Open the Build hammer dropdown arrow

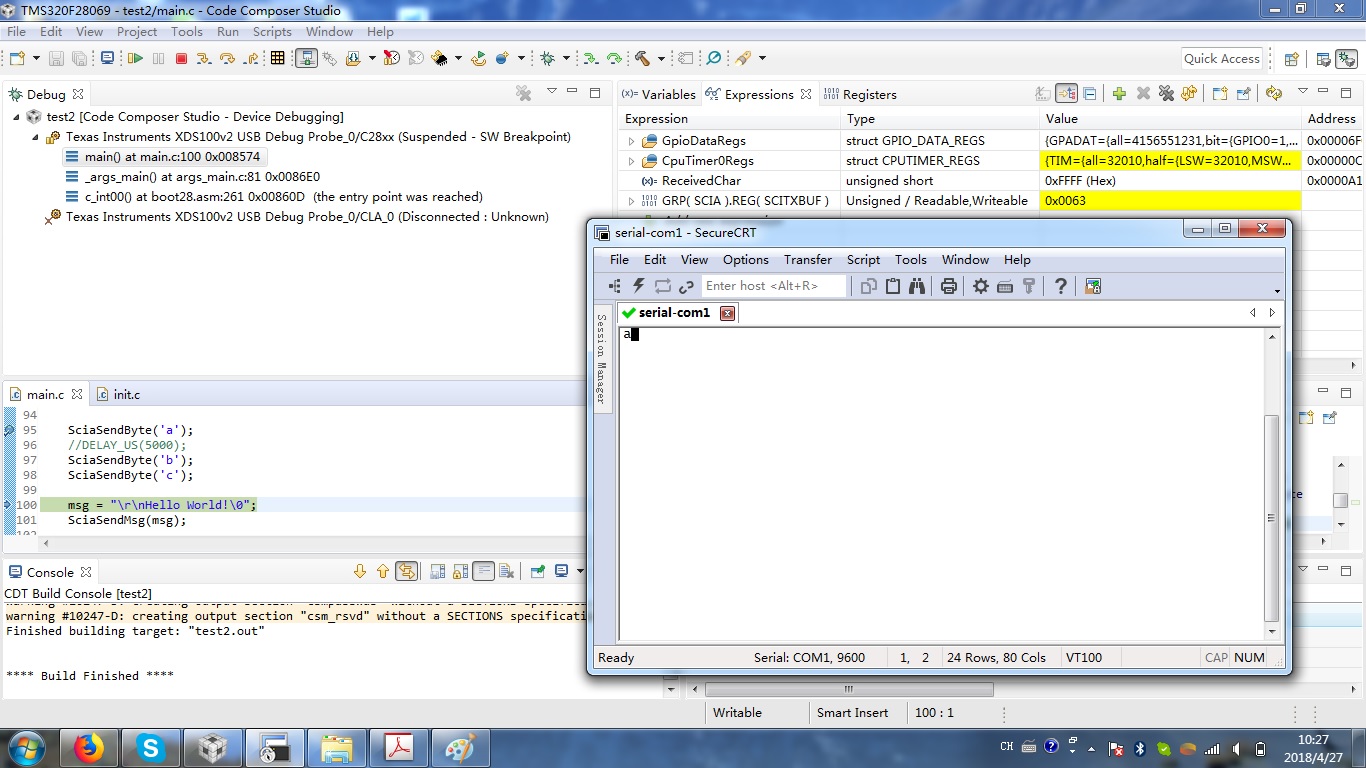coord(659,58)
